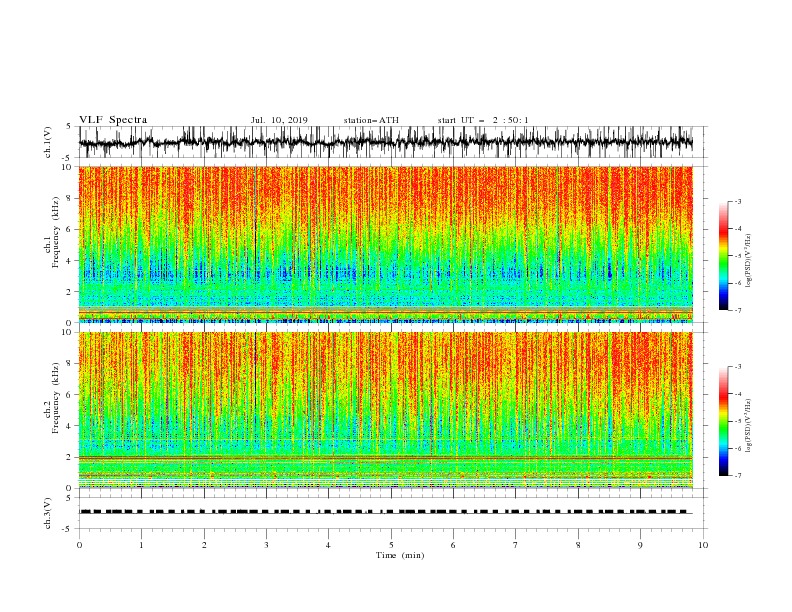Click inside the ch.1 spectrogram panel
This screenshot has height=612, width=792.
point(386,244)
